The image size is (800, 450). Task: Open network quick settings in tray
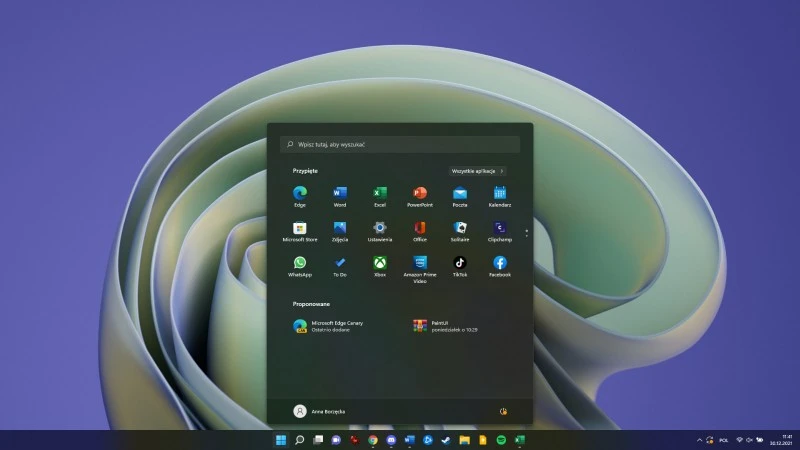[x=739, y=440]
